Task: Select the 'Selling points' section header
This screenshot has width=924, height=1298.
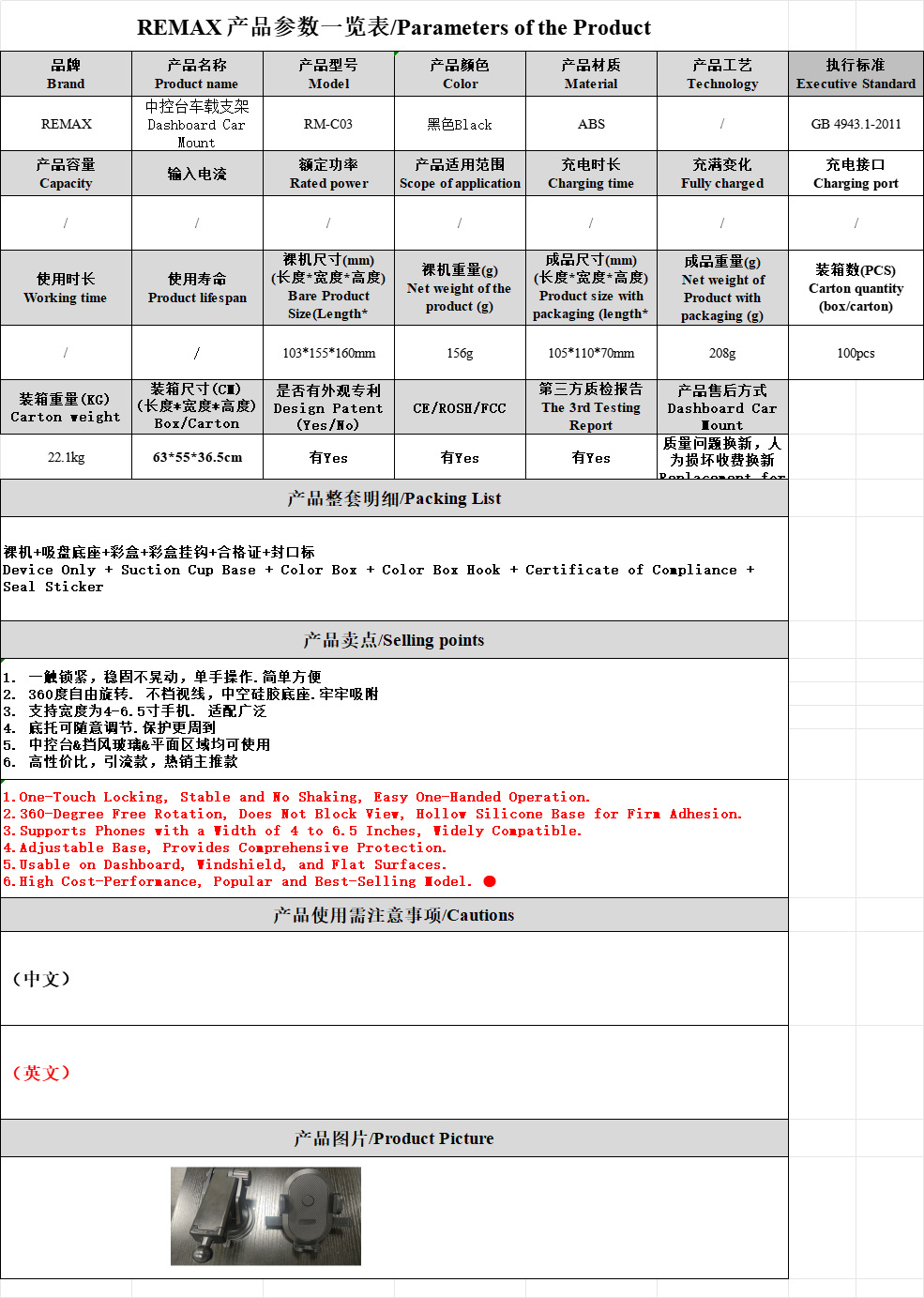Action: (394, 640)
